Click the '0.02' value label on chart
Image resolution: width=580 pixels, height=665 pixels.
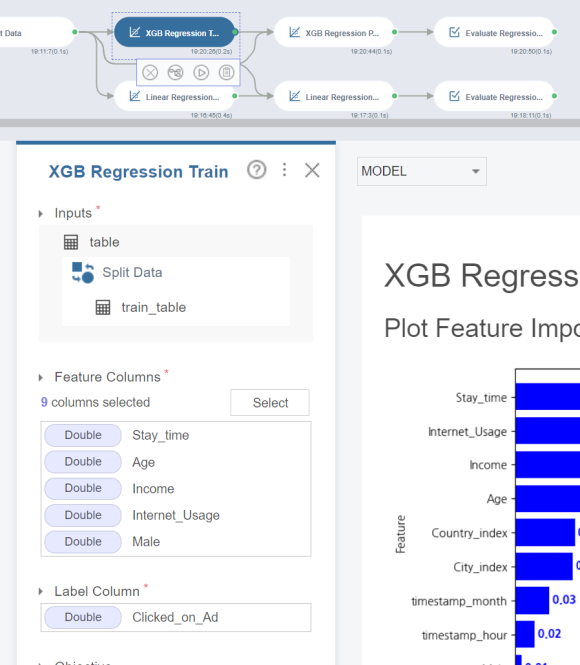(549, 634)
